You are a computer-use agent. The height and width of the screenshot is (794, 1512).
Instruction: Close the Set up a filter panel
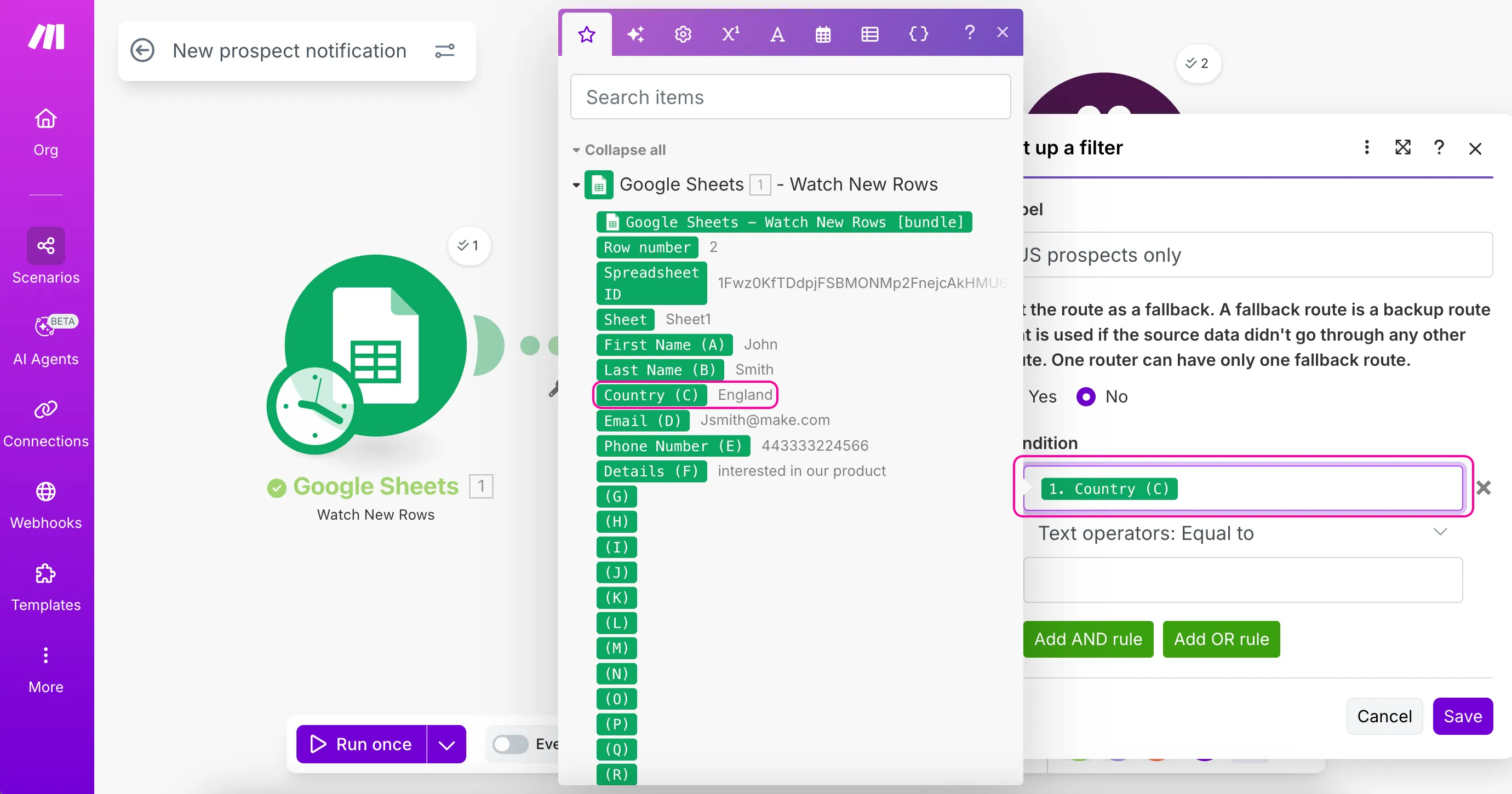tap(1475, 148)
